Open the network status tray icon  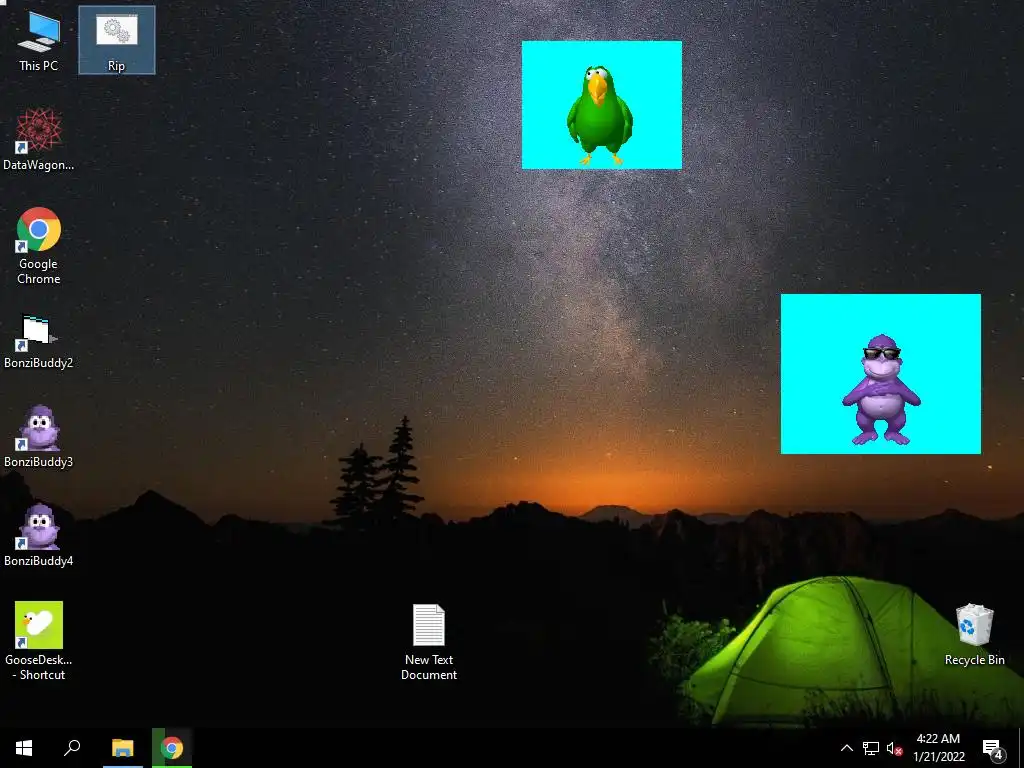click(871, 748)
